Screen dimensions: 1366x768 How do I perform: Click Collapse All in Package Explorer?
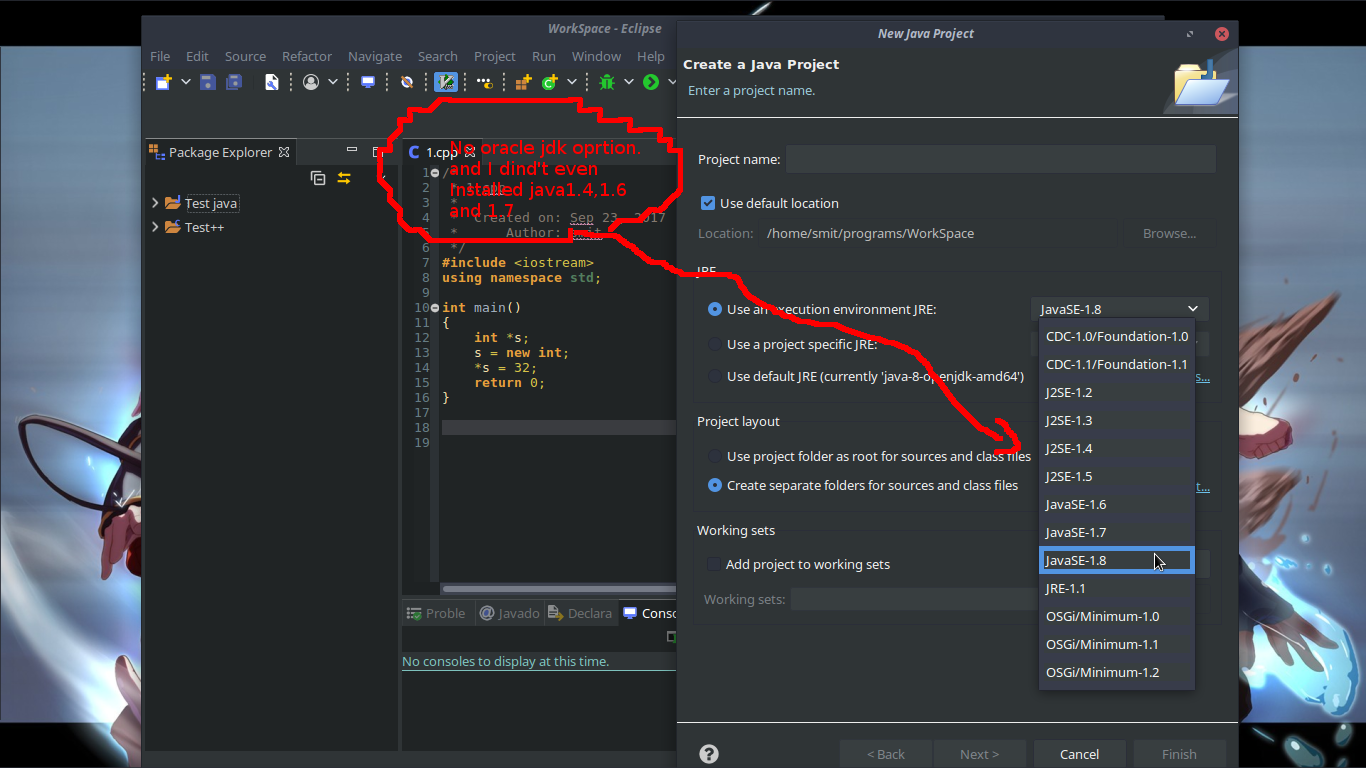(x=318, y=178)
